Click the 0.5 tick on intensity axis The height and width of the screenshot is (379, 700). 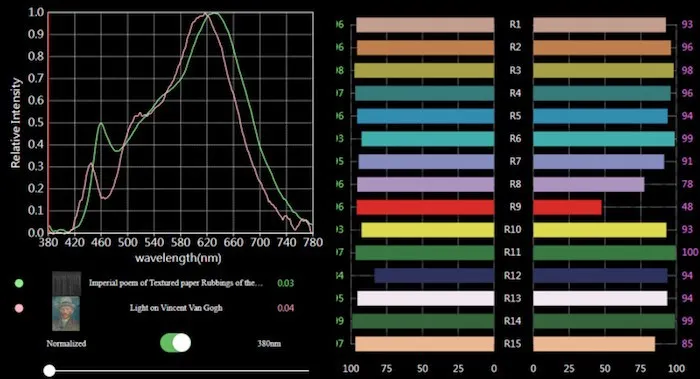36,122
